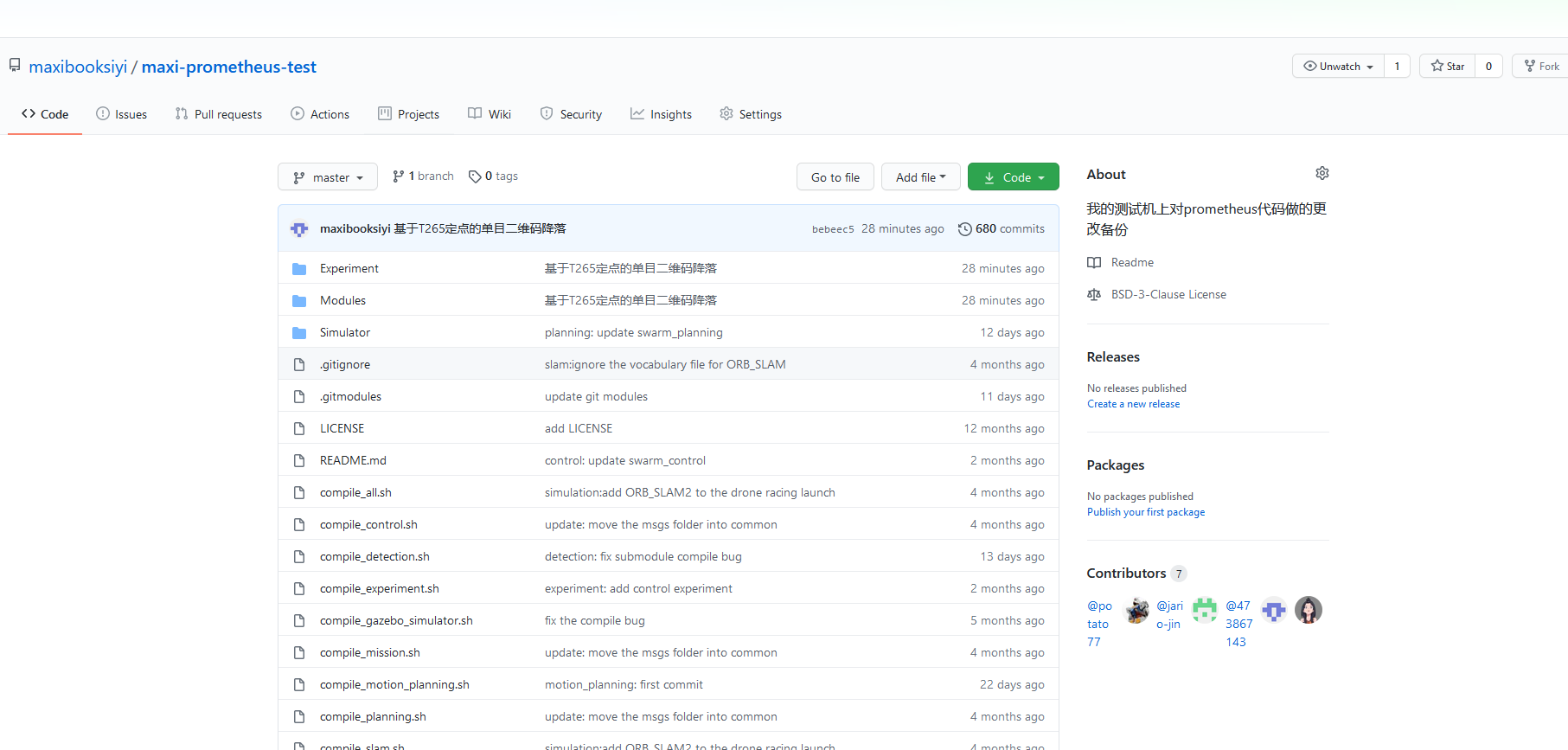Open the green Code download dropdown
The height and width of the screenshot is (750, 1568).
coord(1014,177)
